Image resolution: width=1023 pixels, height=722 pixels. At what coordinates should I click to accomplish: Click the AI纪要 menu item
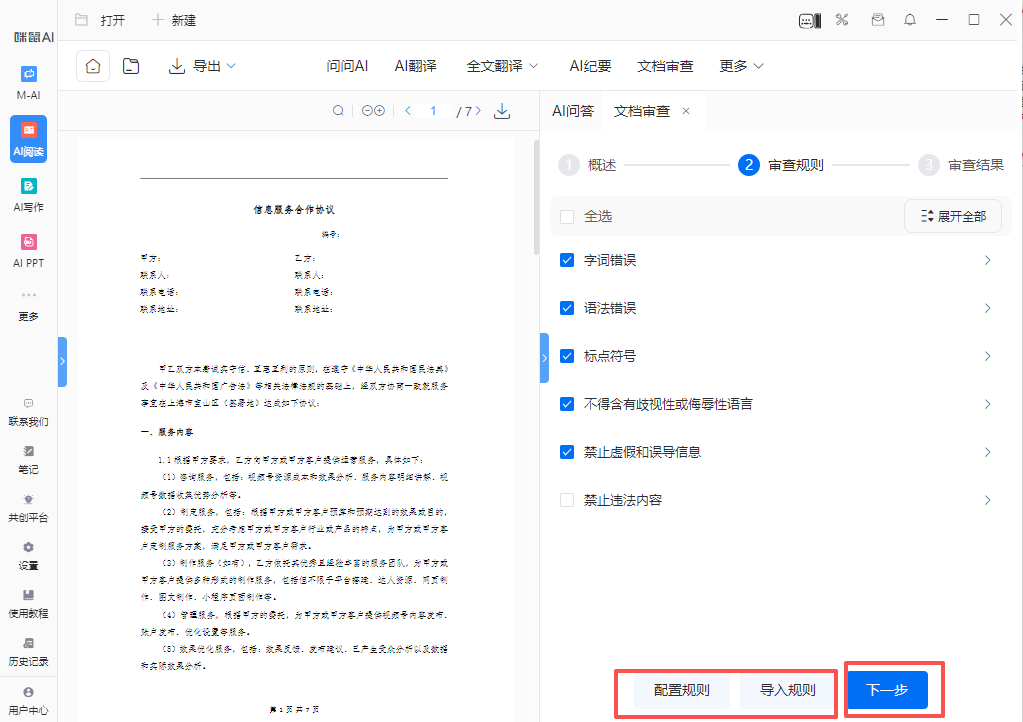590,66
